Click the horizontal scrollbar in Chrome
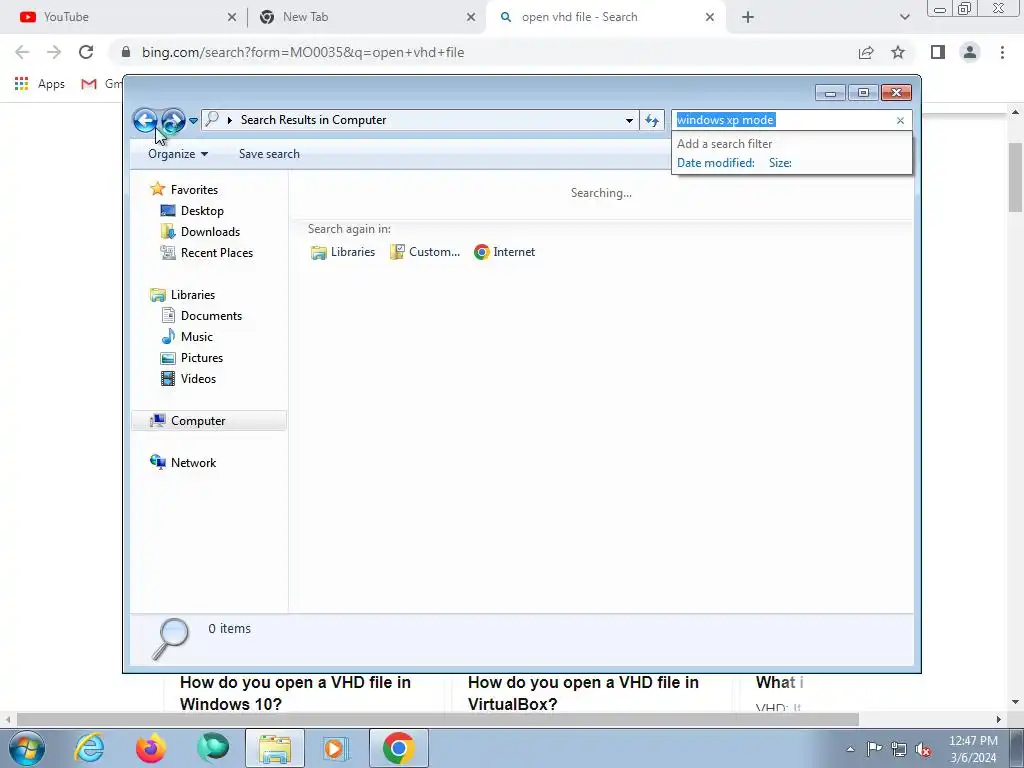This screenshot has width=1024, height=768. pos(437,719)
